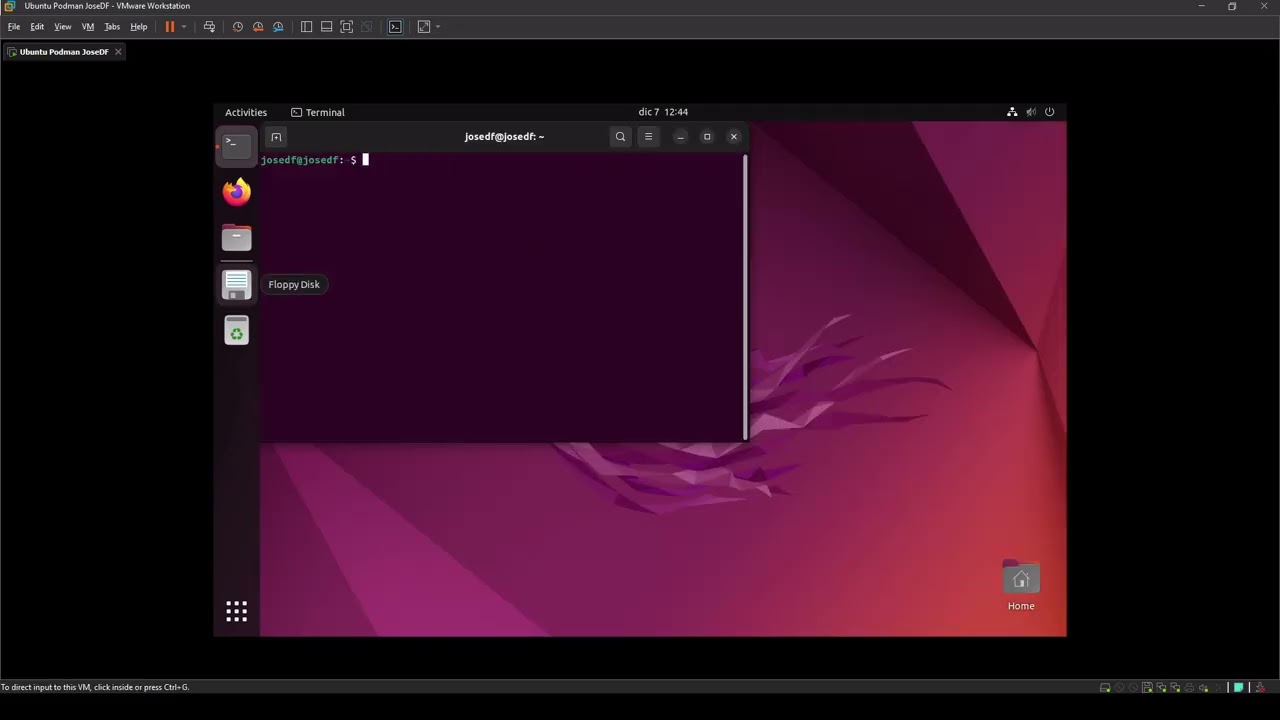The image size is (1280, 720).
Task: Select the Ubuntu Podman JoseDF tab
Action: (64, 52)
